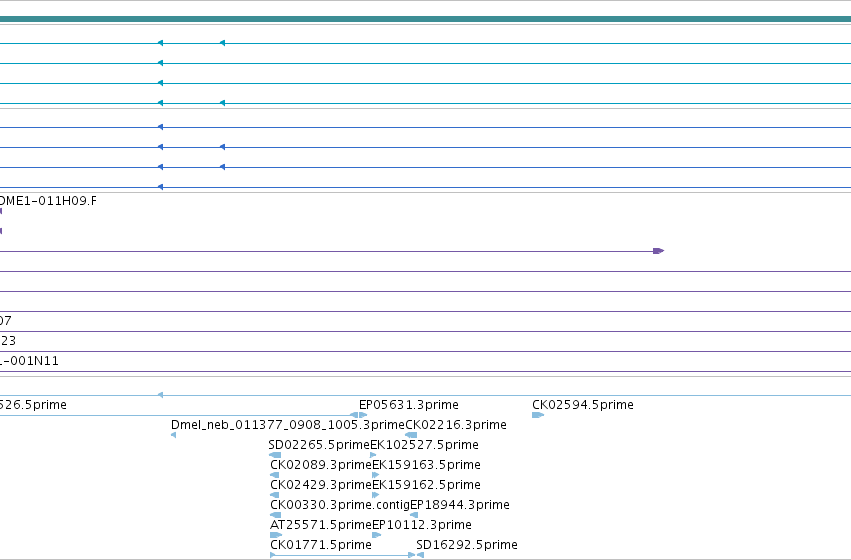Select the SD16292.5prime label
The image size is (851, 560).
pos(467,545)
